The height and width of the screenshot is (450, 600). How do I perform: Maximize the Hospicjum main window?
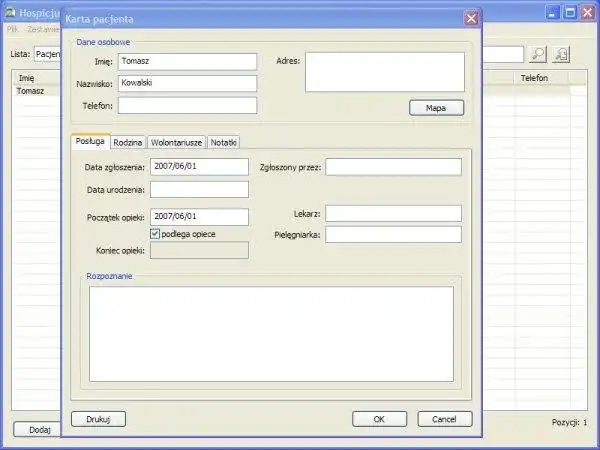tap(570, 13)
